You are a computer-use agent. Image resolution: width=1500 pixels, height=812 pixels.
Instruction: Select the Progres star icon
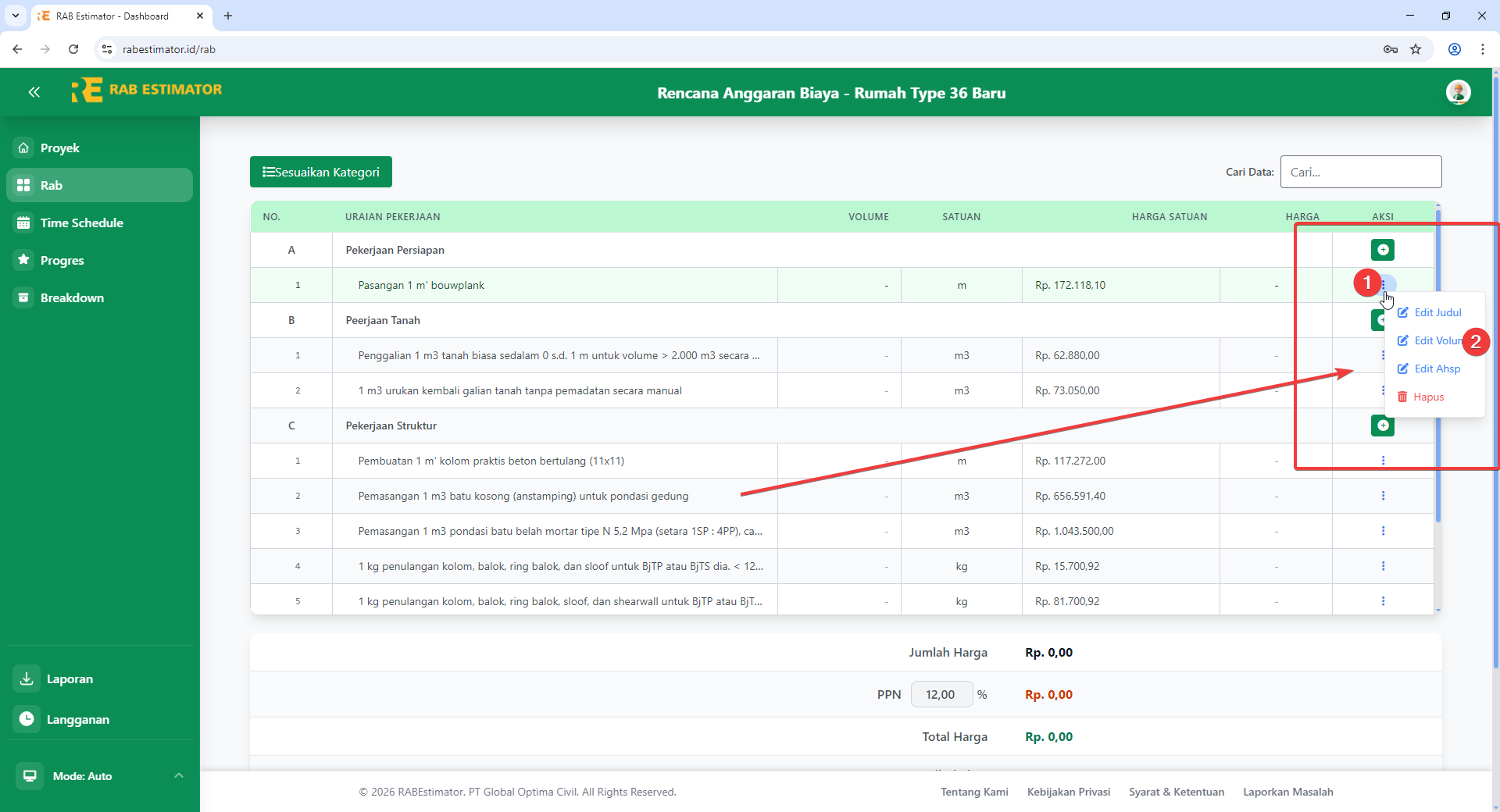pyautogui.click(x=24, y=260)
